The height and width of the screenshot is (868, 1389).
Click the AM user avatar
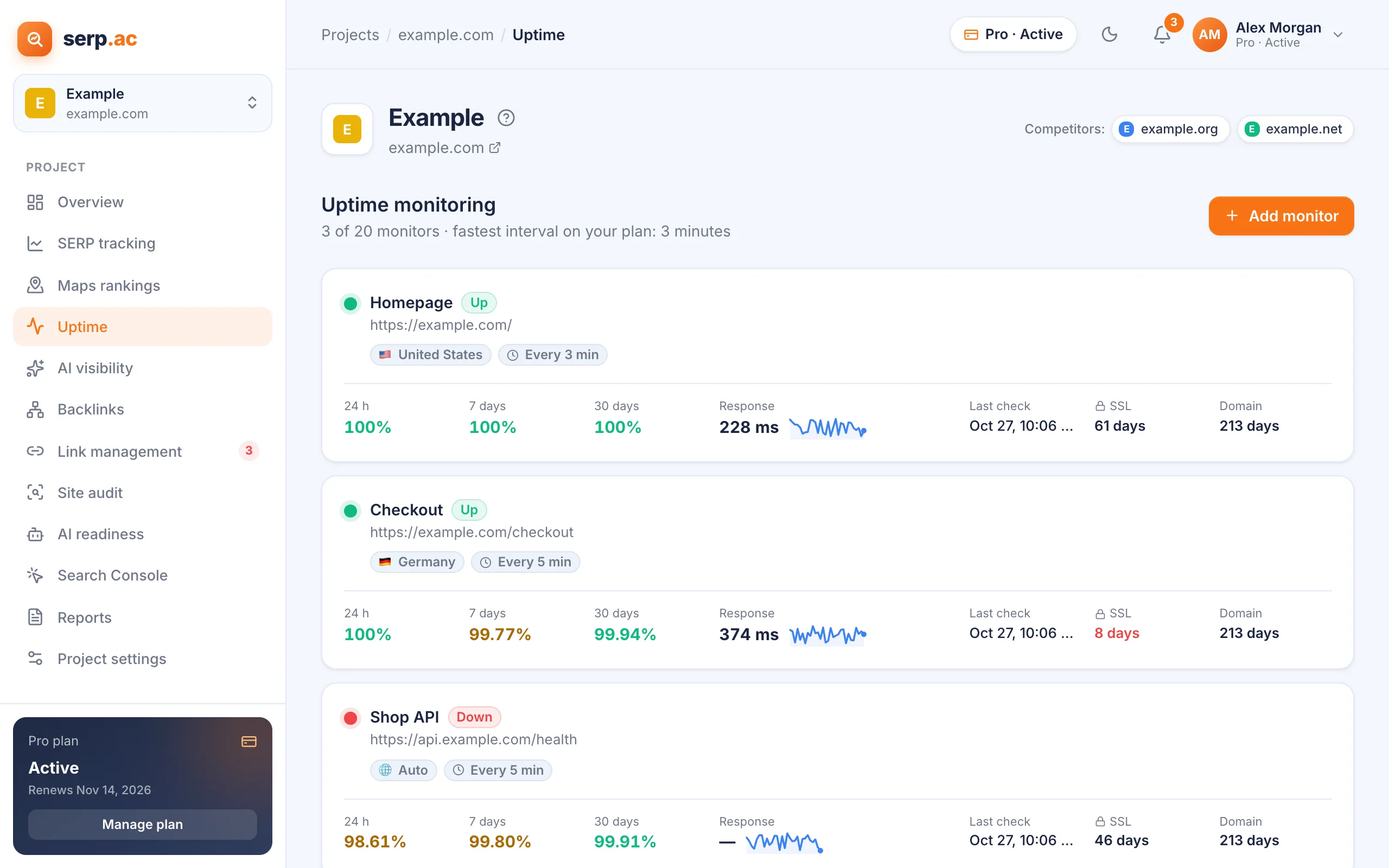click(1209, 34)
